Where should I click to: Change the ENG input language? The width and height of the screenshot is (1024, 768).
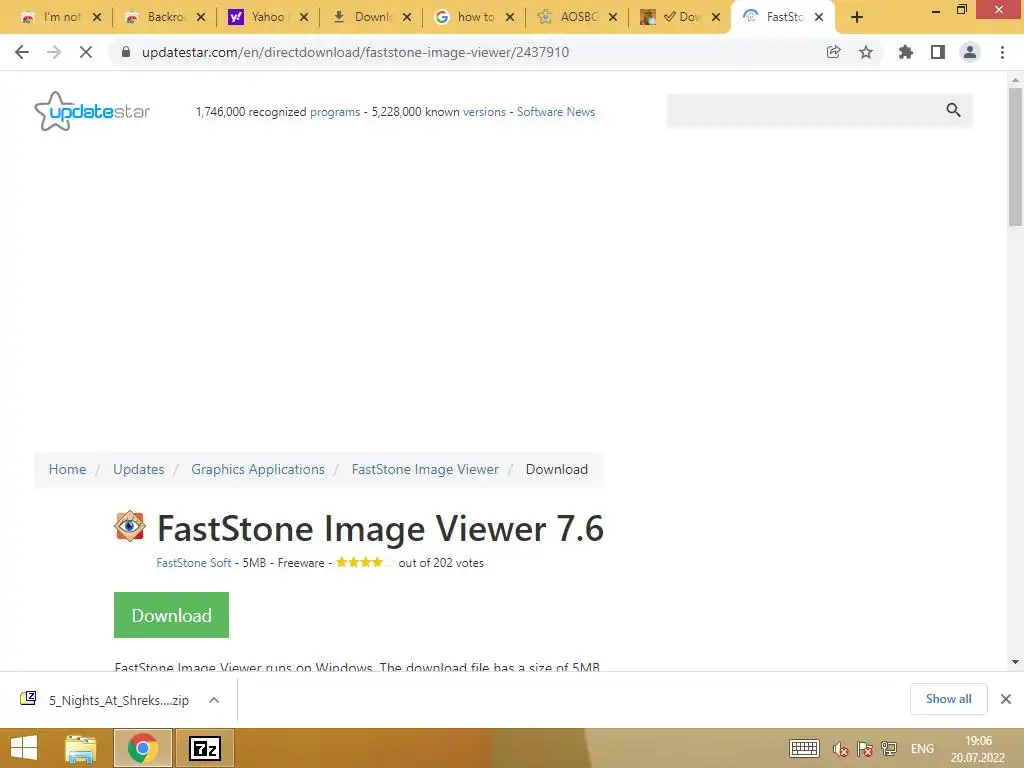coord(922,749)
